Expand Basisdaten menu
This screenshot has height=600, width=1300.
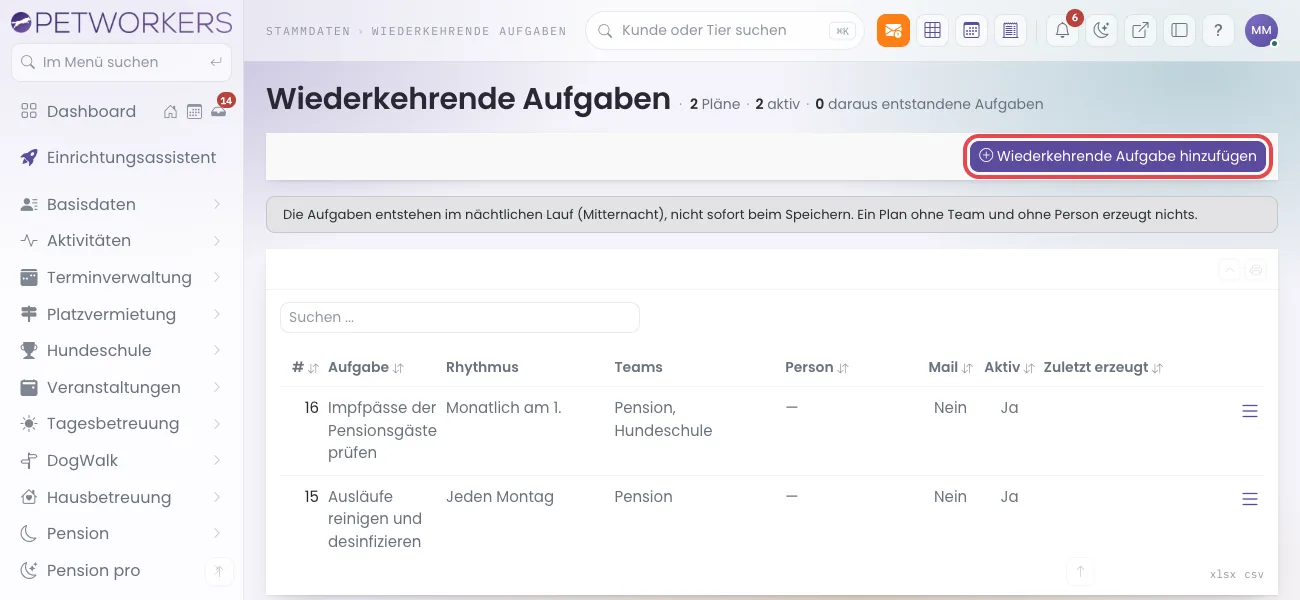[121, 204]
